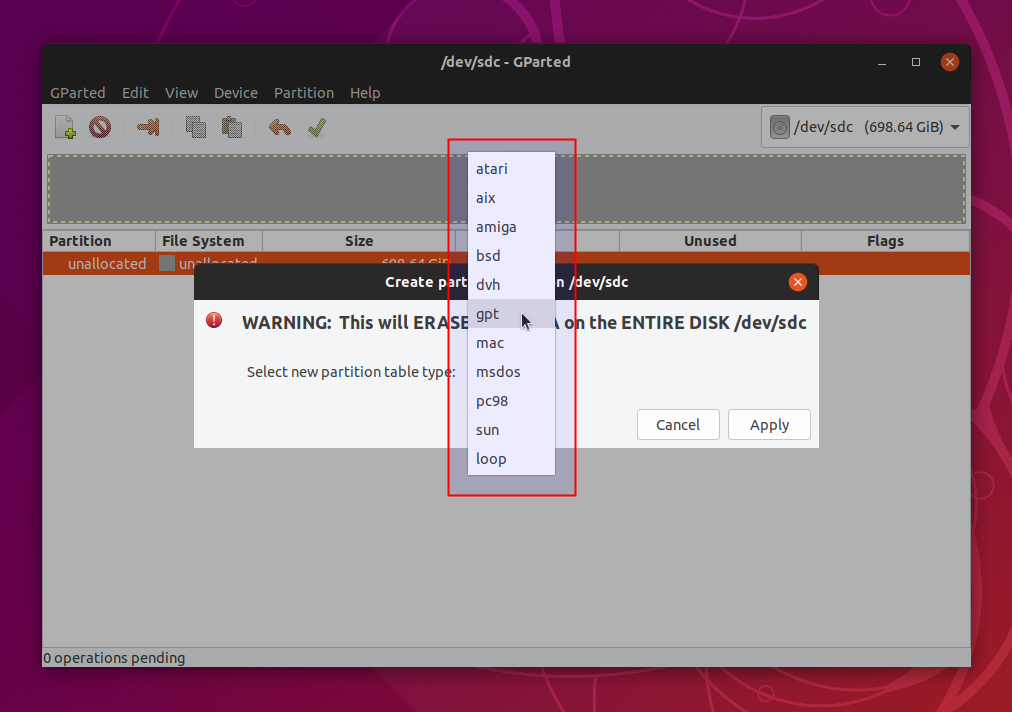Open the GParted menu
1012x712 pixels.
[78, 93]
